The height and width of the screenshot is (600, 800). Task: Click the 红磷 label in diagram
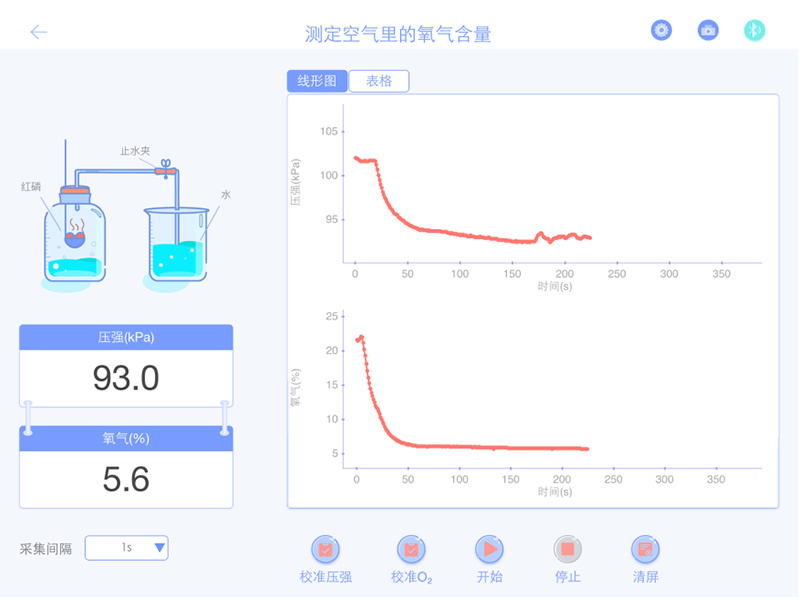[x=31, y=187]
